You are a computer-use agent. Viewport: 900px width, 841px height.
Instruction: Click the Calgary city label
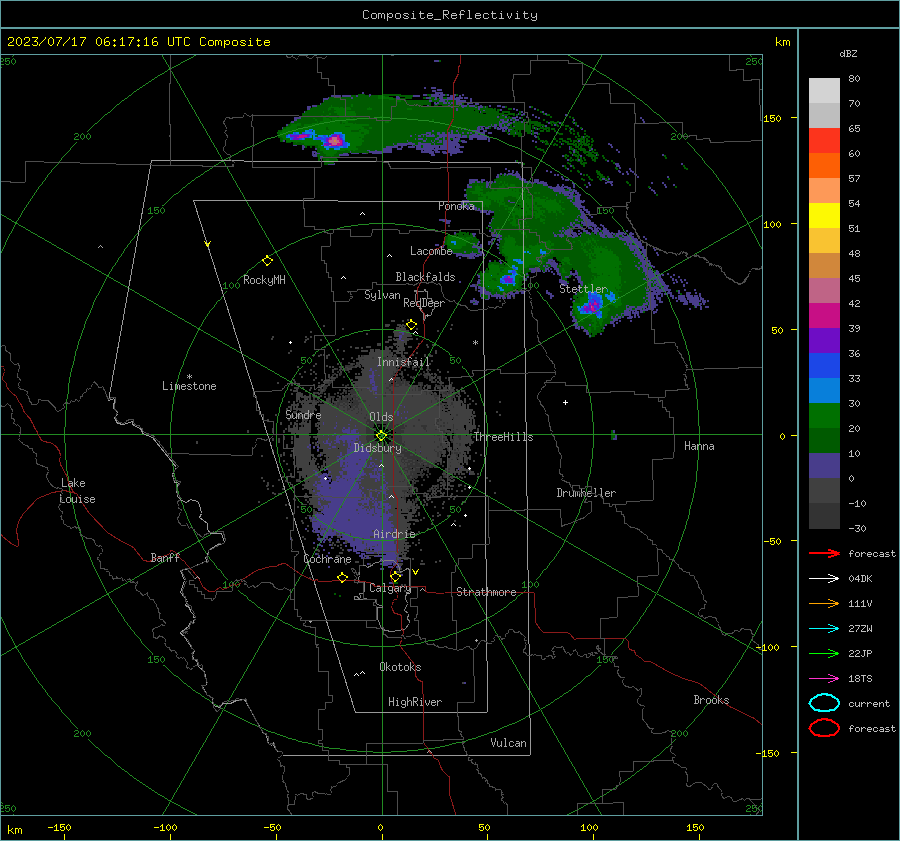click(x=390, y=588)
